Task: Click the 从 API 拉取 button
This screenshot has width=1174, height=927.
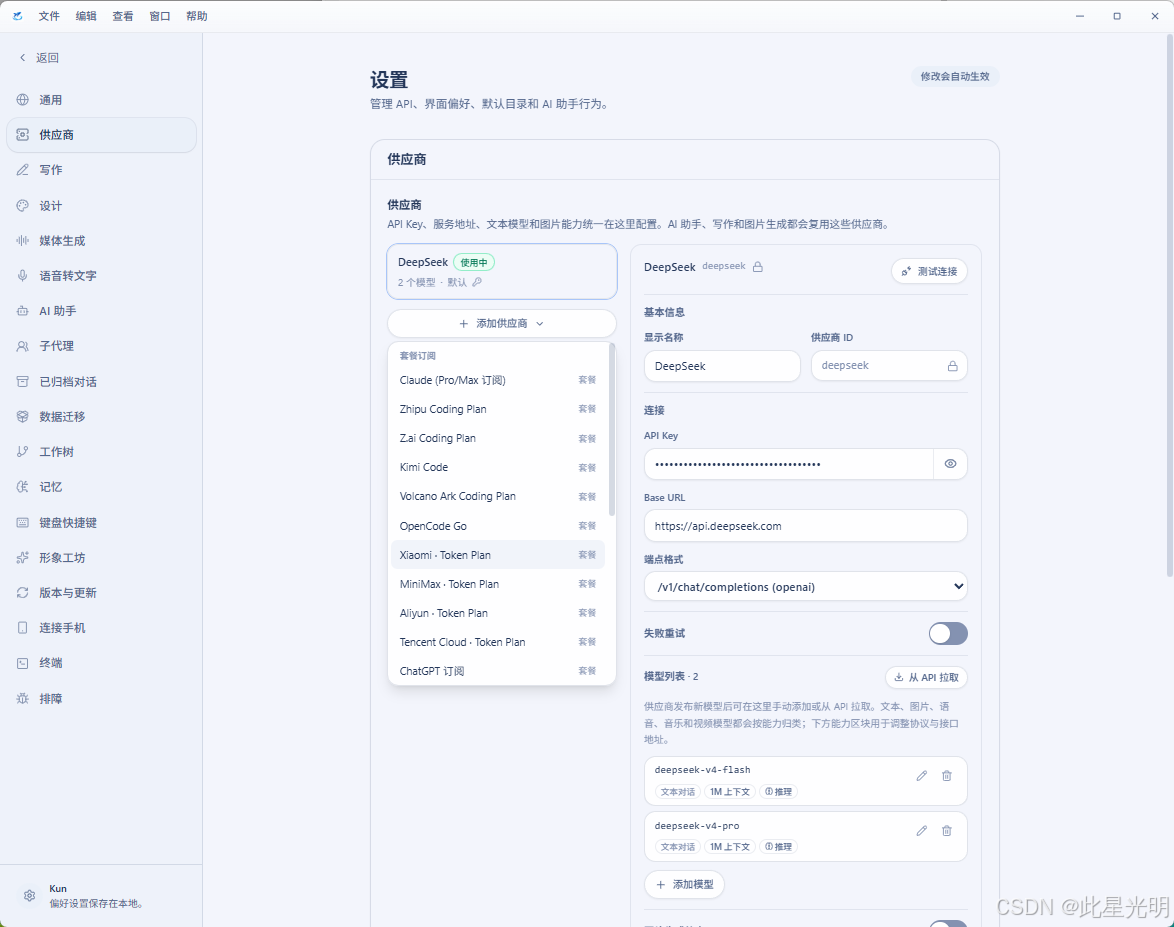Action: click(926, 677)
